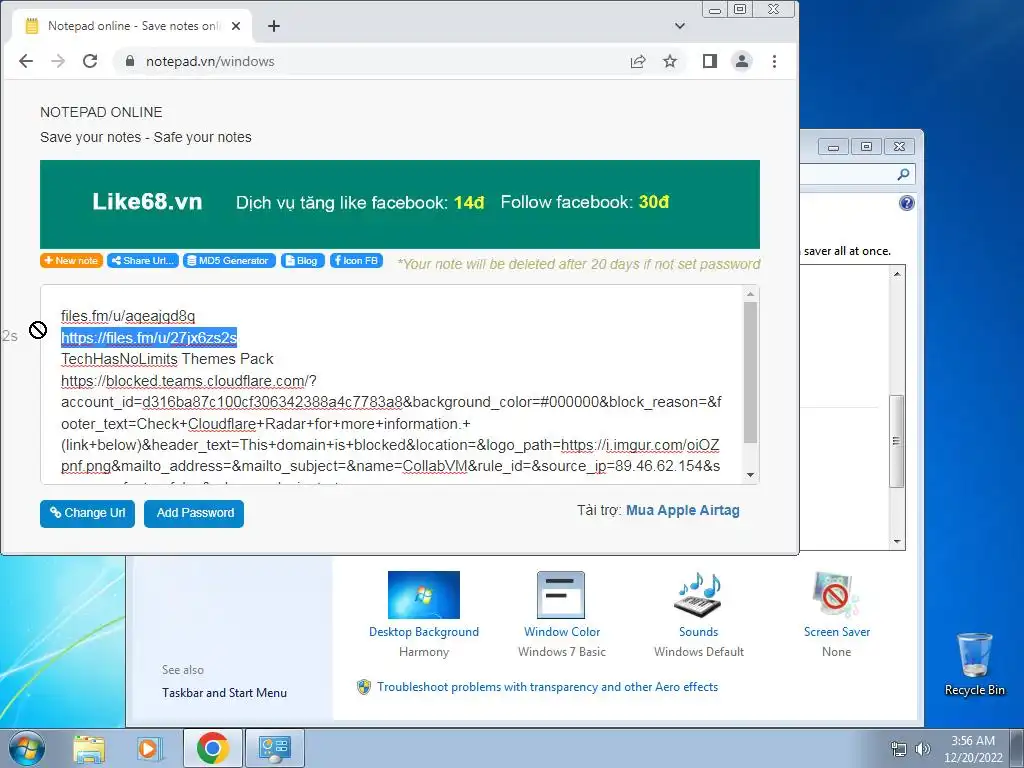Click the Personalization themes scrollbar thumb
The height and width of the screenshot is (768, 1024).
[x=897, y=441]
